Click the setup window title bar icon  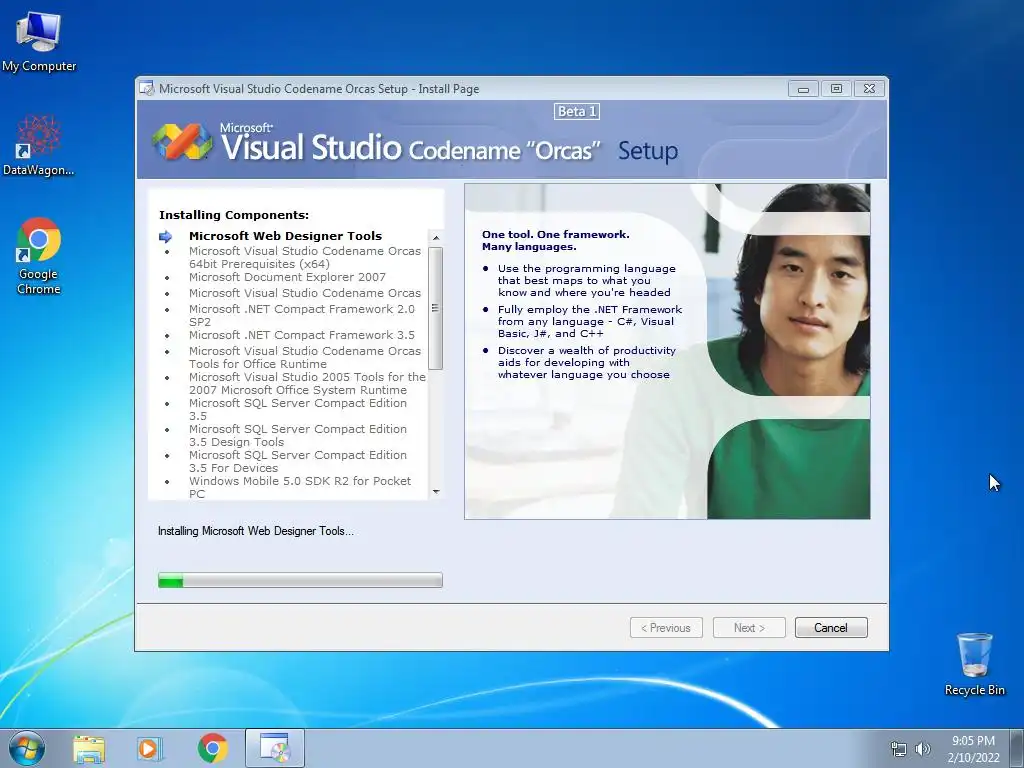coord(147,88)
